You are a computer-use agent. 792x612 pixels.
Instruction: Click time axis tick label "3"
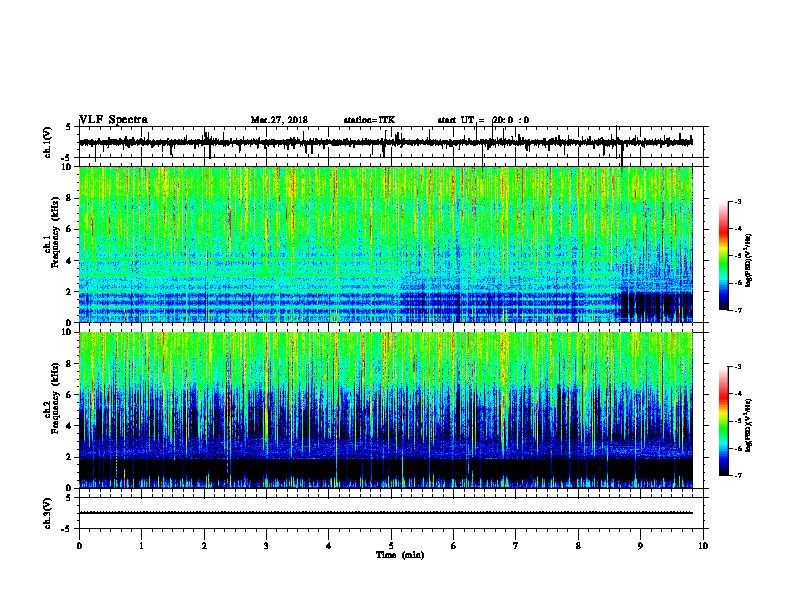266,546
